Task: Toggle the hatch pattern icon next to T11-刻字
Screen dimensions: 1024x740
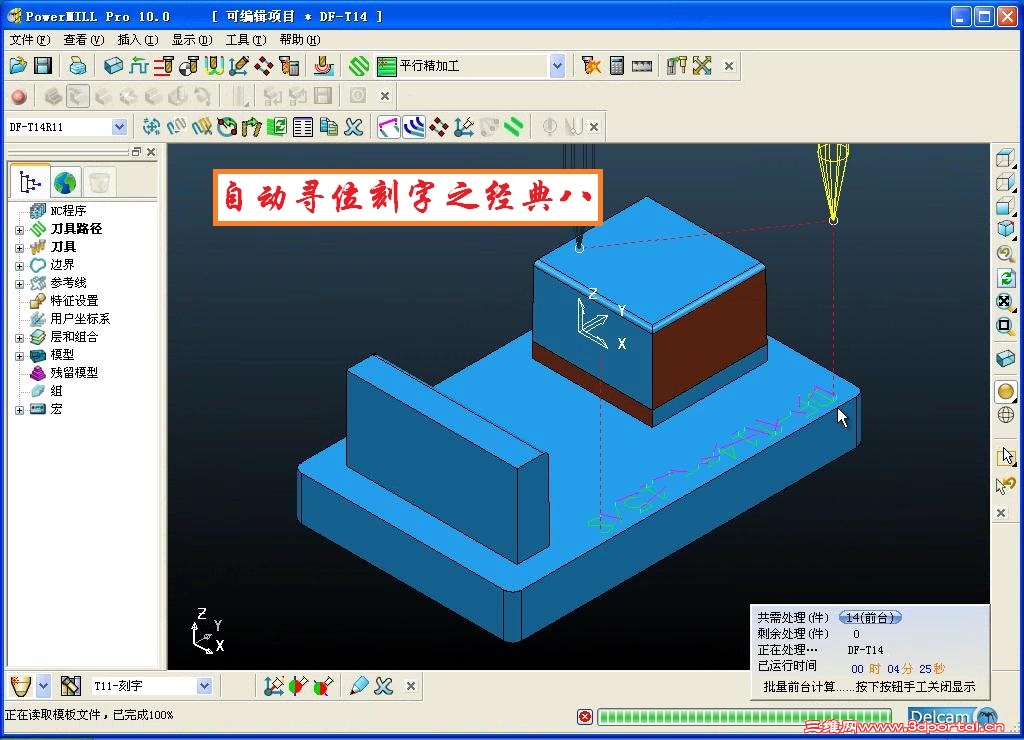Action: click(x=71, y=686)
